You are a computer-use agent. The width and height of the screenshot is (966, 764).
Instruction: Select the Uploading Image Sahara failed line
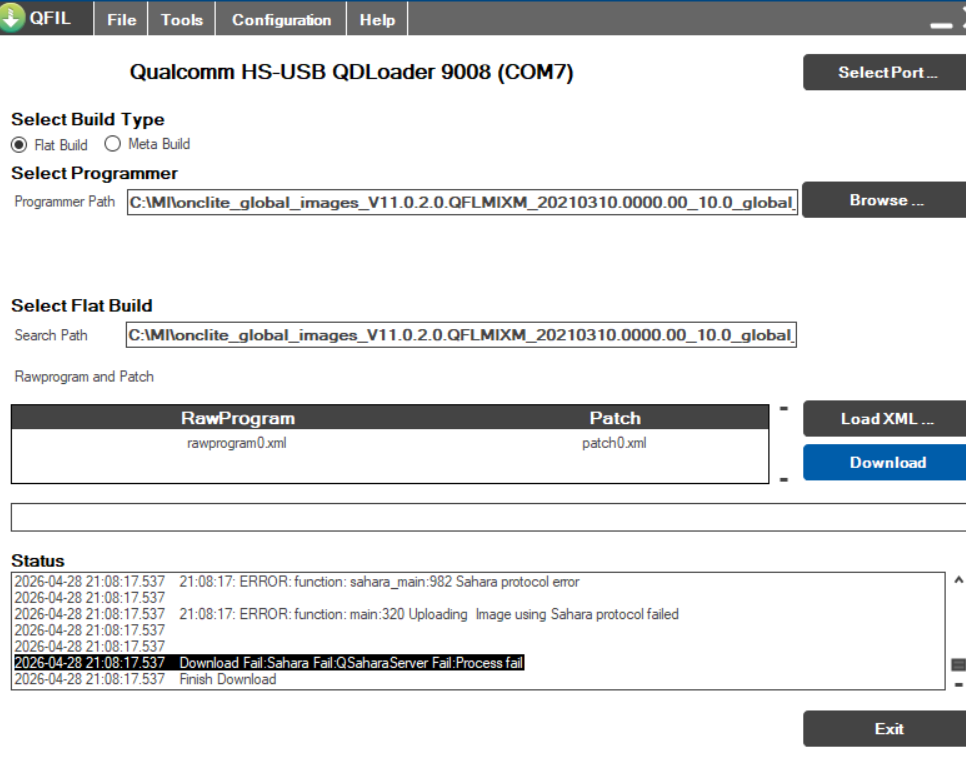coord(346,614)
